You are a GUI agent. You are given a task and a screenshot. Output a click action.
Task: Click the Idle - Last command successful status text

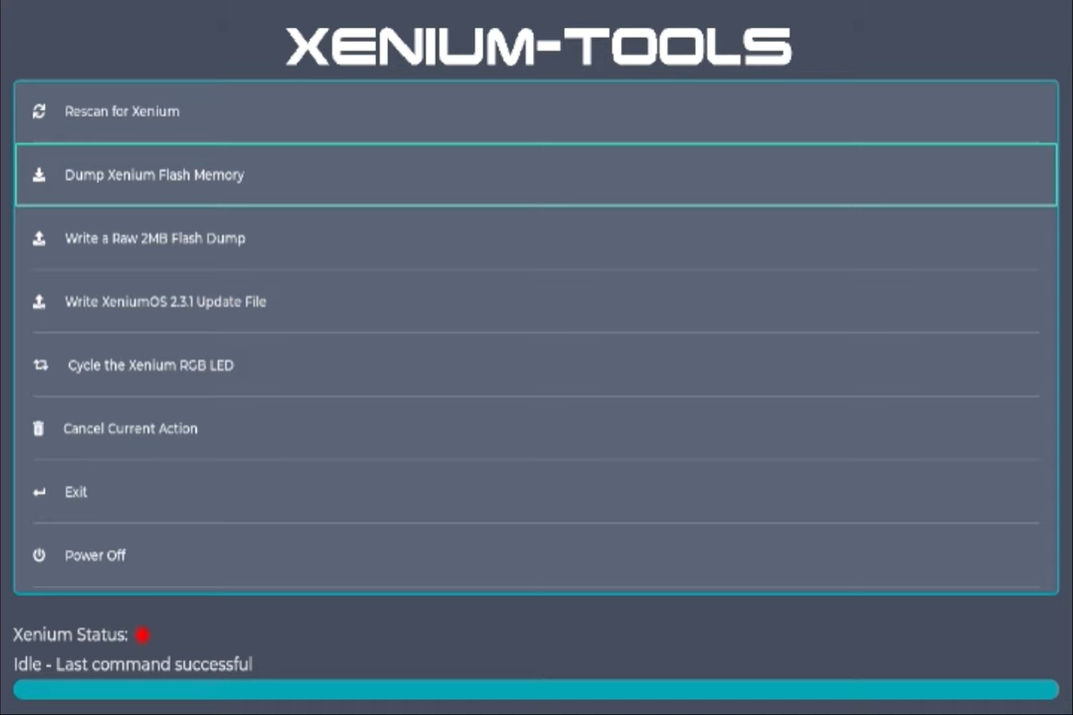133,664
